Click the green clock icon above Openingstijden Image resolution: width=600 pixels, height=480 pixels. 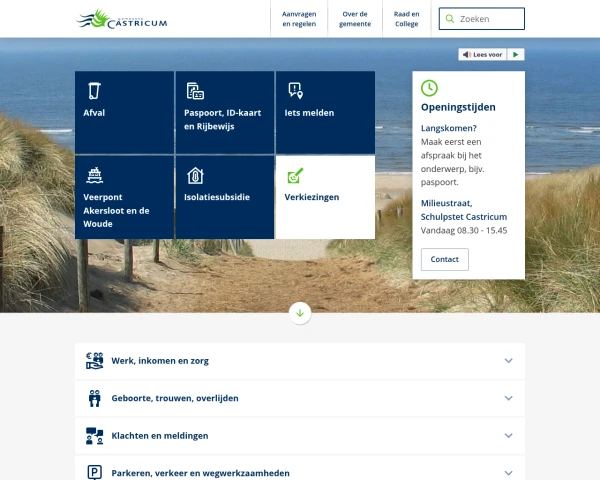(429, 88)
